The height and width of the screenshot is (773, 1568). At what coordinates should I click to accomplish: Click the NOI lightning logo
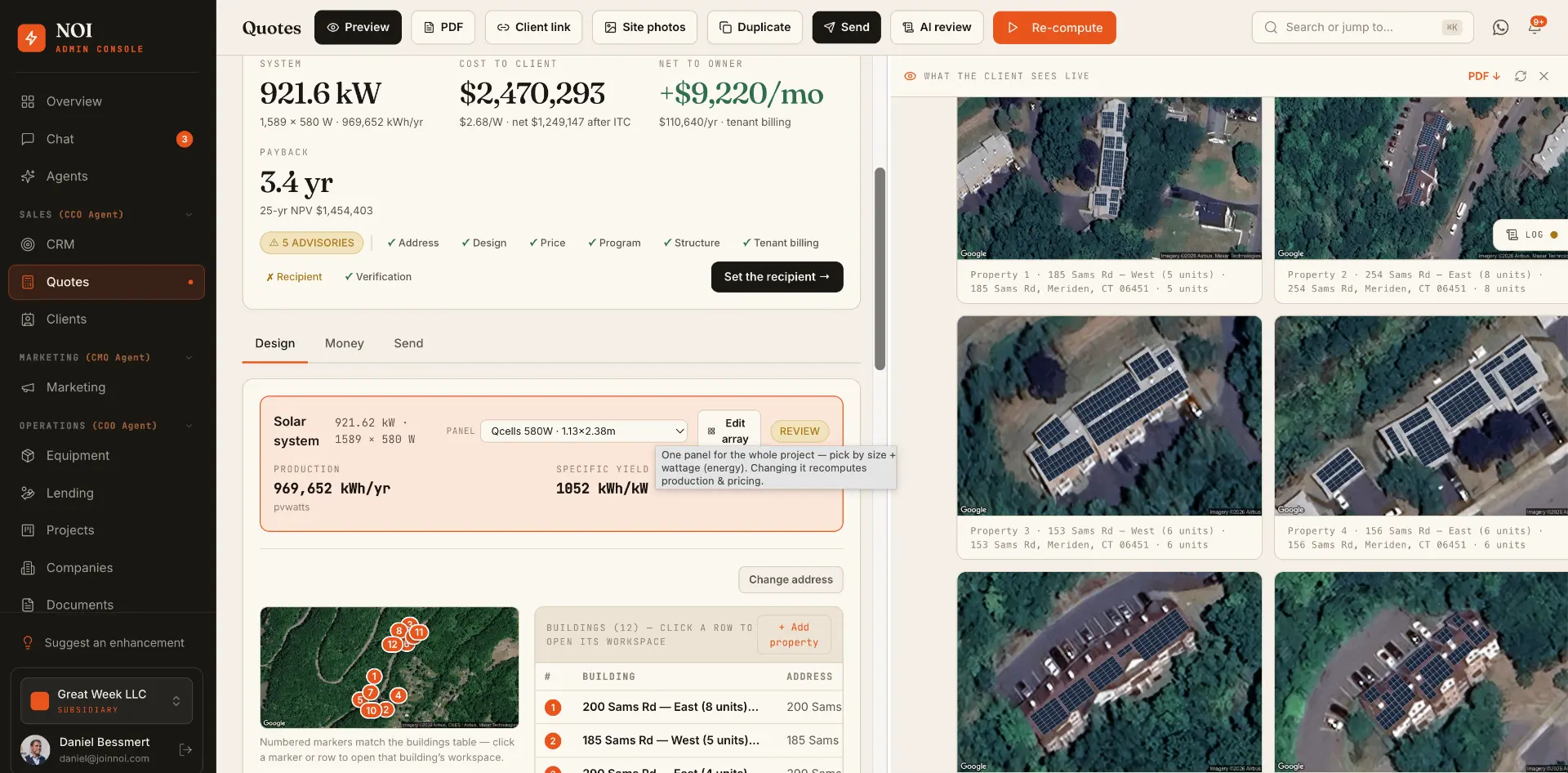[31, 38]
